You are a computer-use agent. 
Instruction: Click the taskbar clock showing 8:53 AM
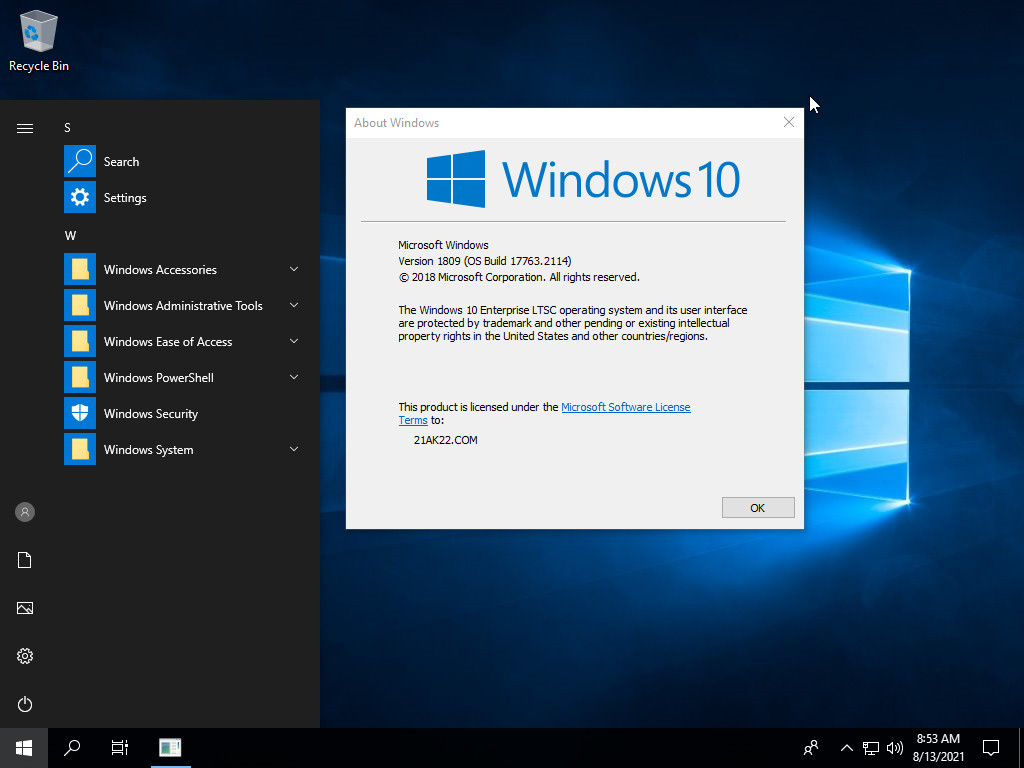point(938,748)
